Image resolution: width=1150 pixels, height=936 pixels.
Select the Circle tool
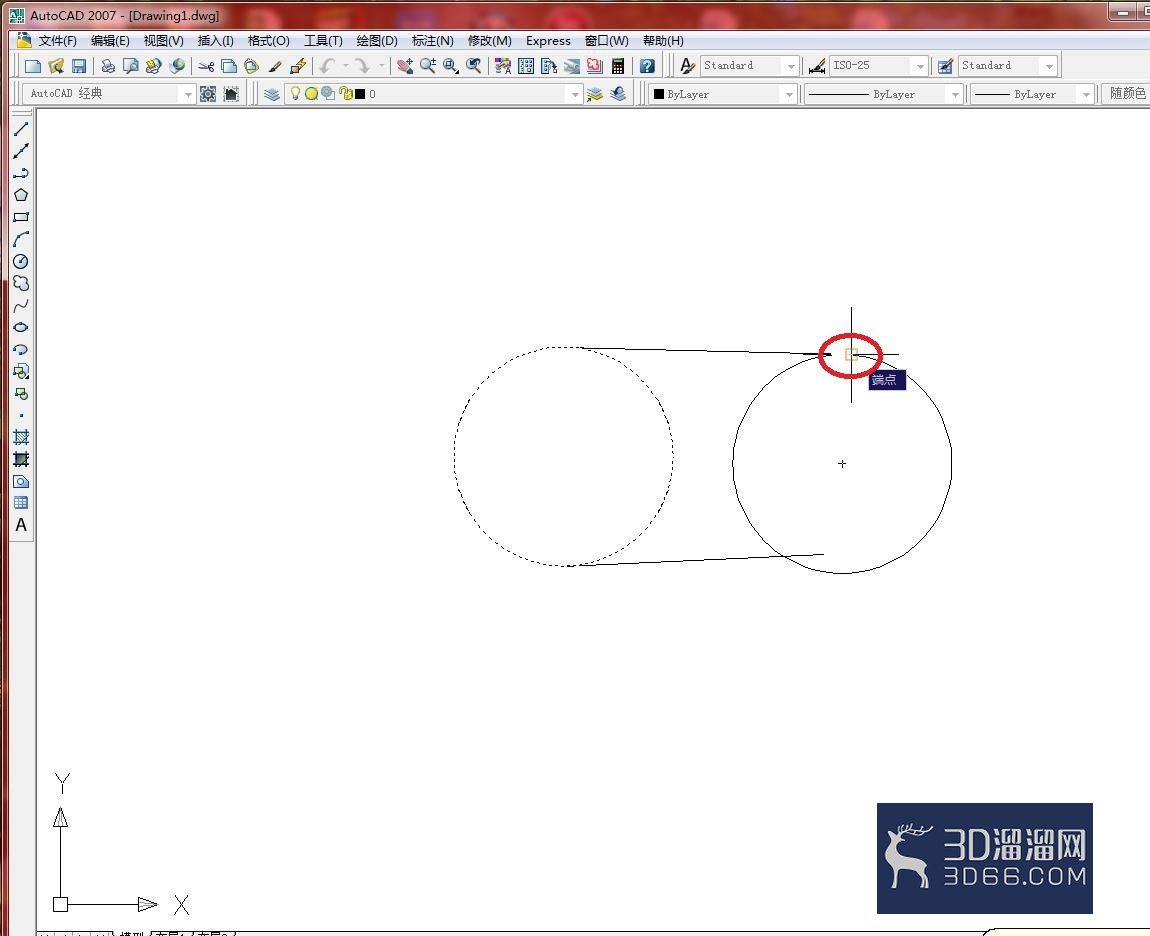21,261
